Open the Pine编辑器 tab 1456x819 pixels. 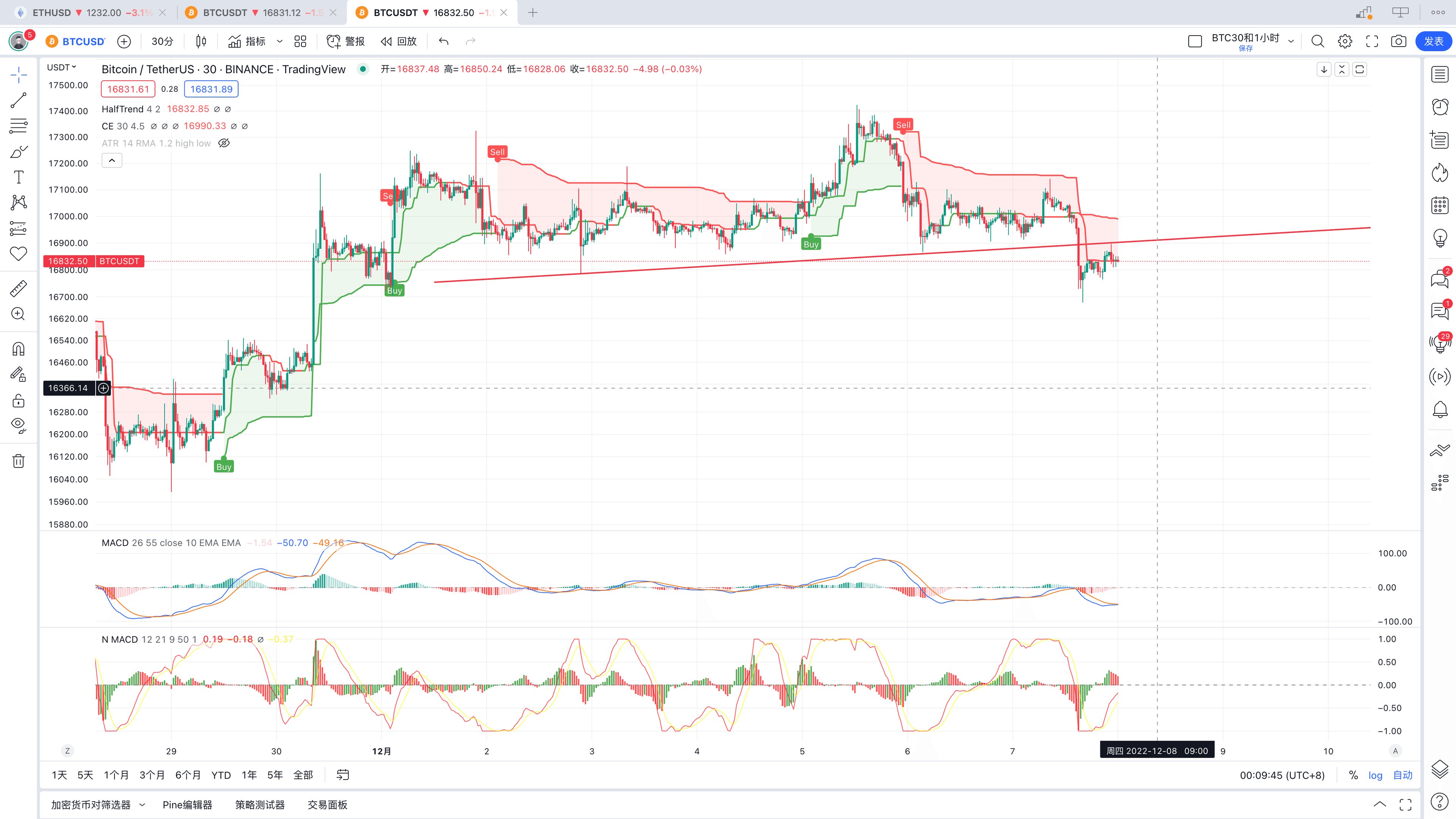coord(187,804)
